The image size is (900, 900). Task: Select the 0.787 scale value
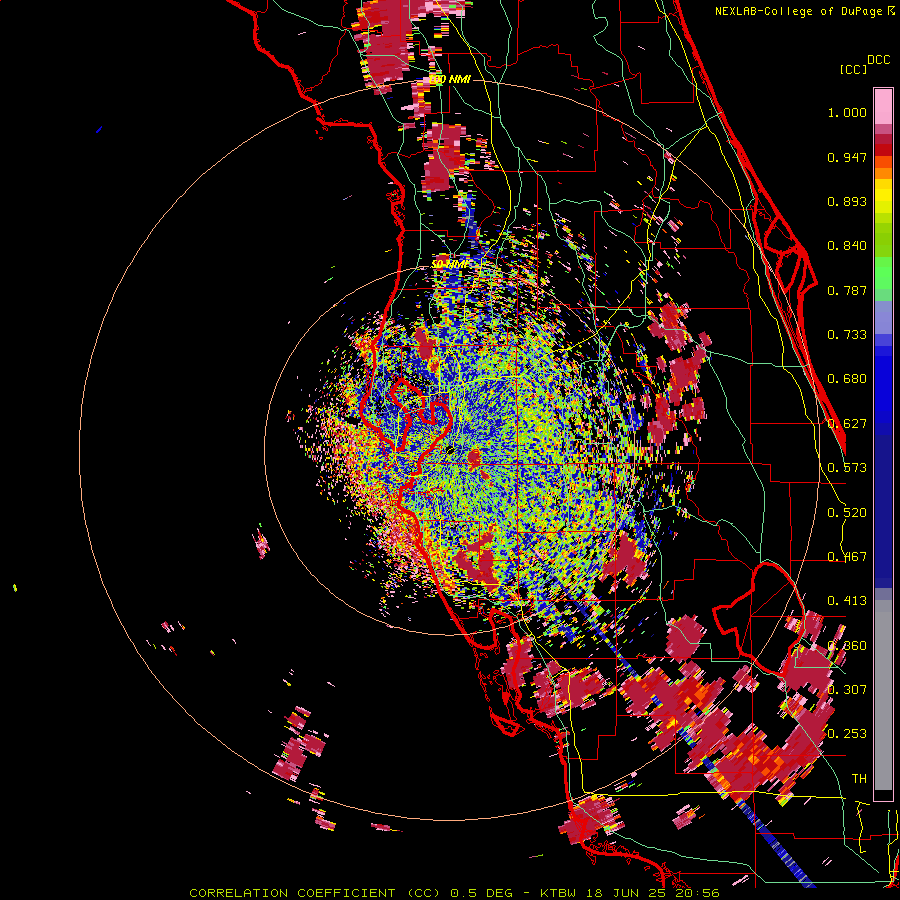847,290
